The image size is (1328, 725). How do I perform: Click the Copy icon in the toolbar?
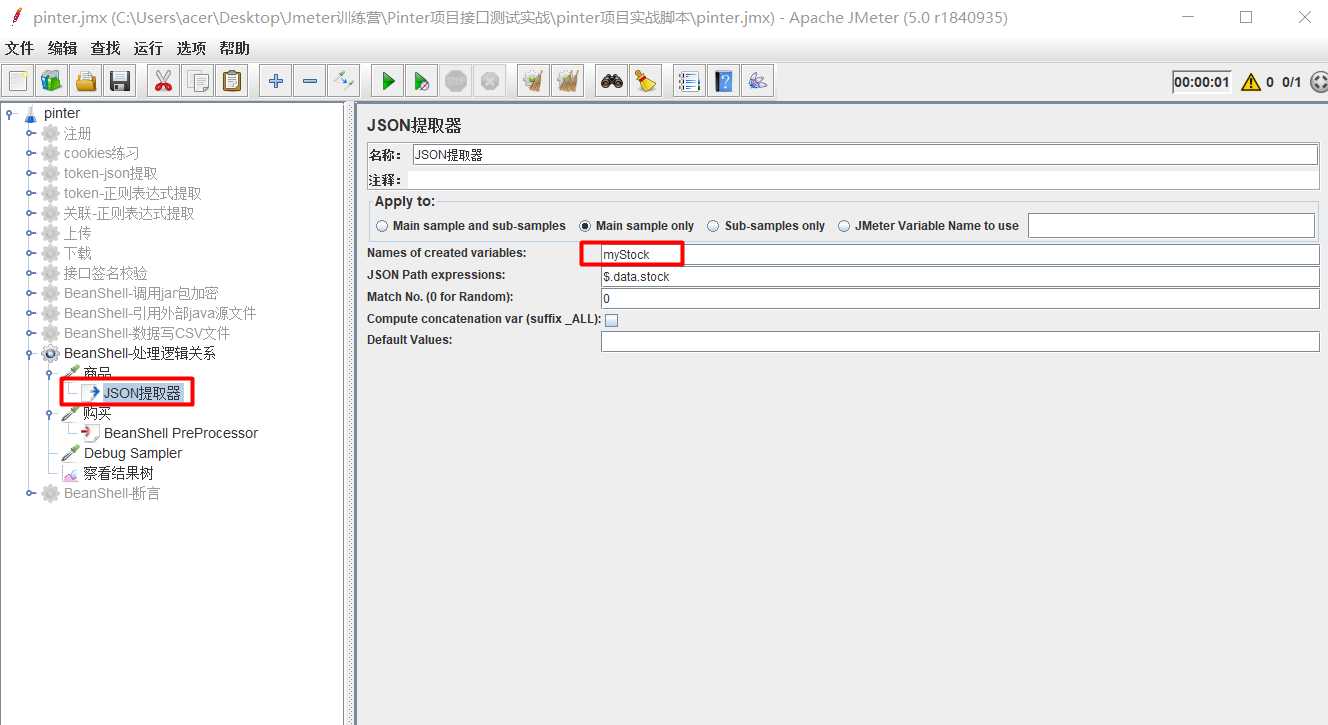198,81
